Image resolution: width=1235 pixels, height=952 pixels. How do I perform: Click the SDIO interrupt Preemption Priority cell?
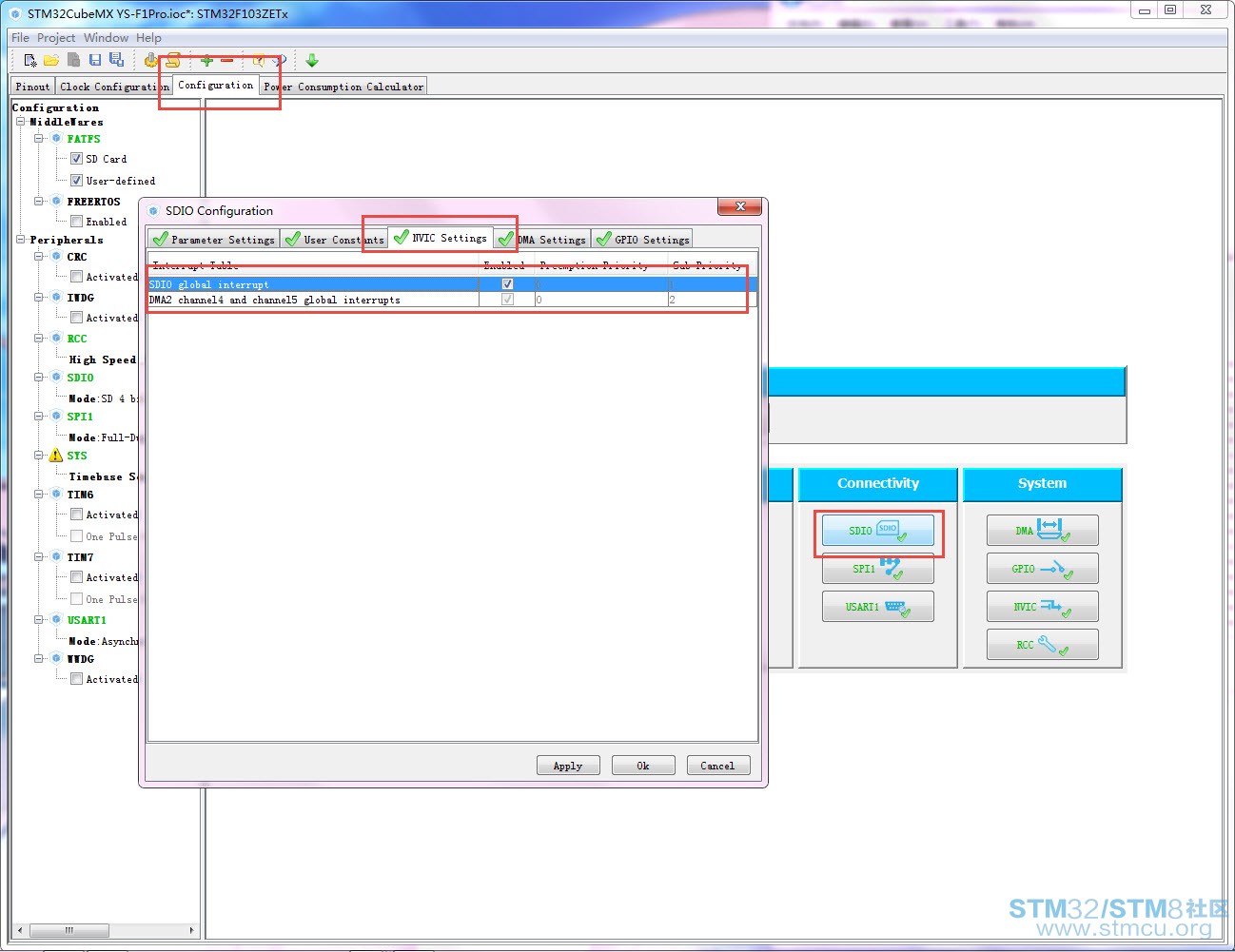click(600, 284)
